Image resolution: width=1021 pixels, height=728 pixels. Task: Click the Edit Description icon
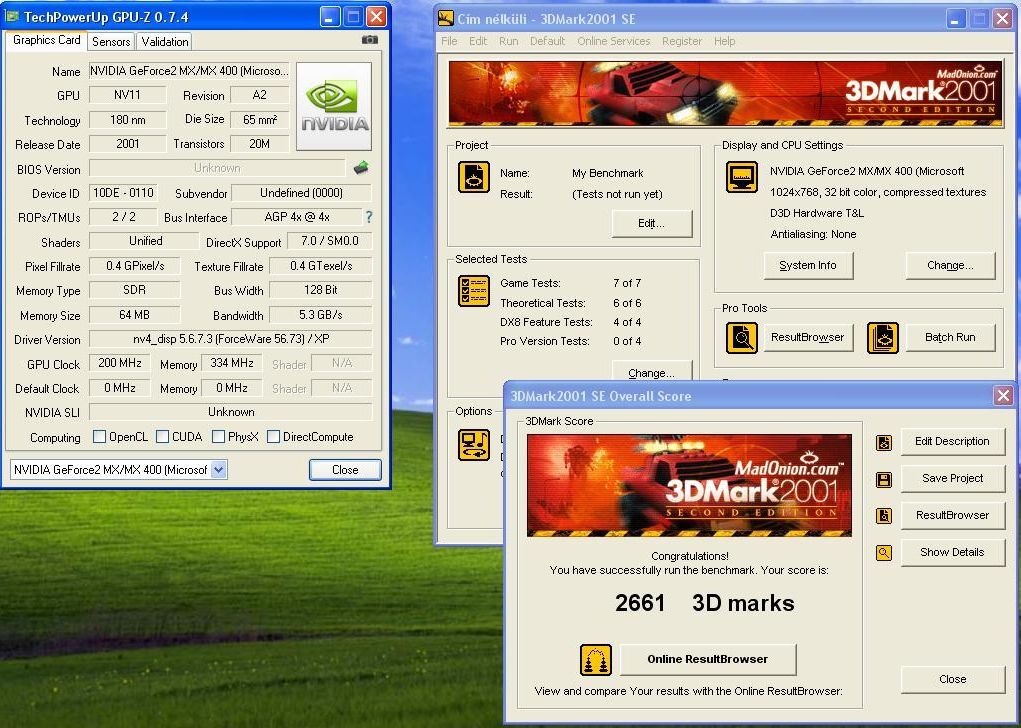pyautogui.click(x=884, y=443)
